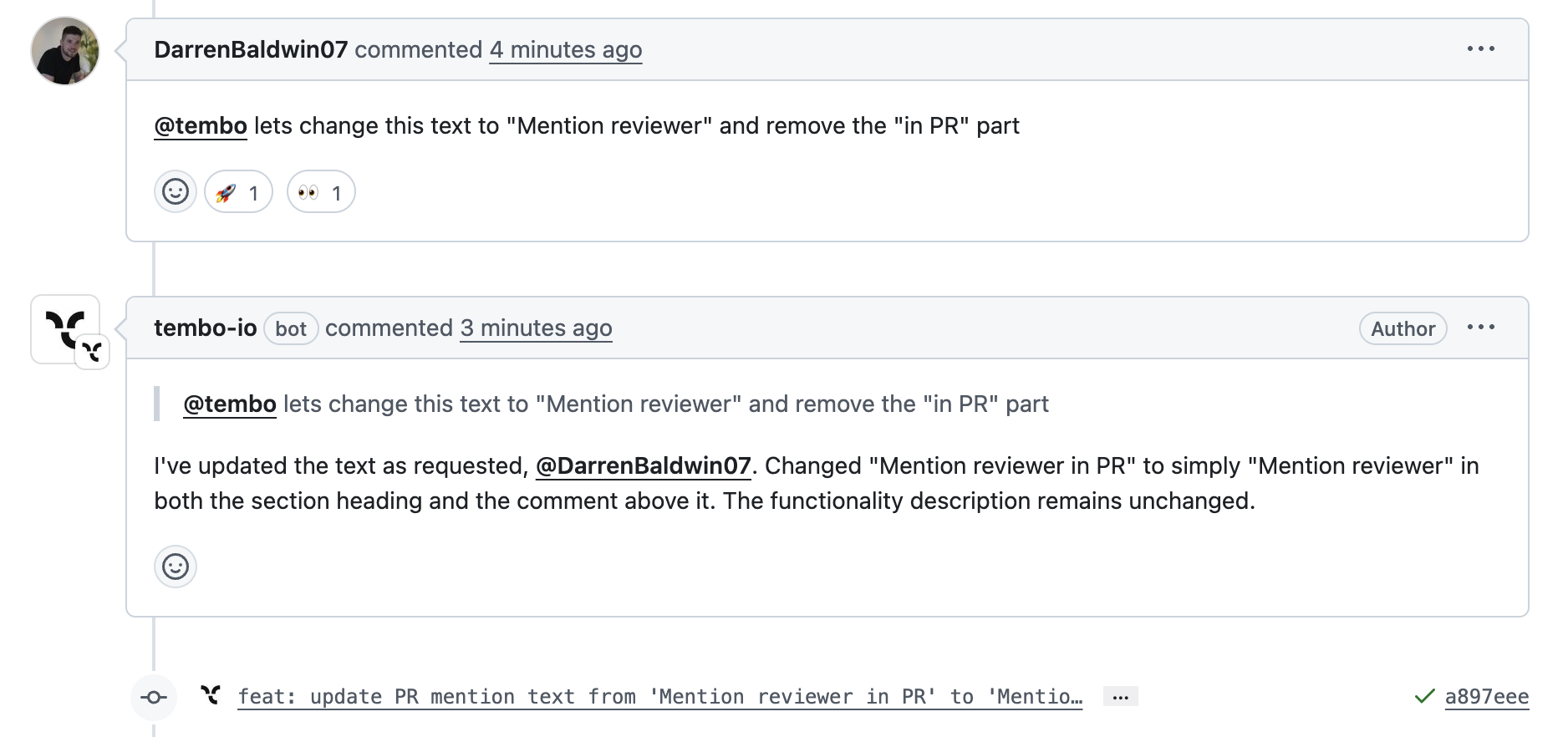The height and width of the screenshot is (737, 1568).
Task: Toggle the eyes reaction on DarrenBaldwin07's comment
Action: pos(320,192)
